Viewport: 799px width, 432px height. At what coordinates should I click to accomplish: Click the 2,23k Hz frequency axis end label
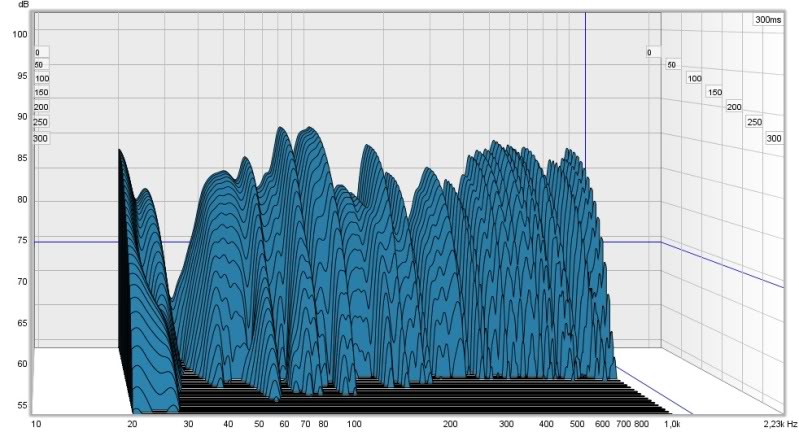point(780,424)
